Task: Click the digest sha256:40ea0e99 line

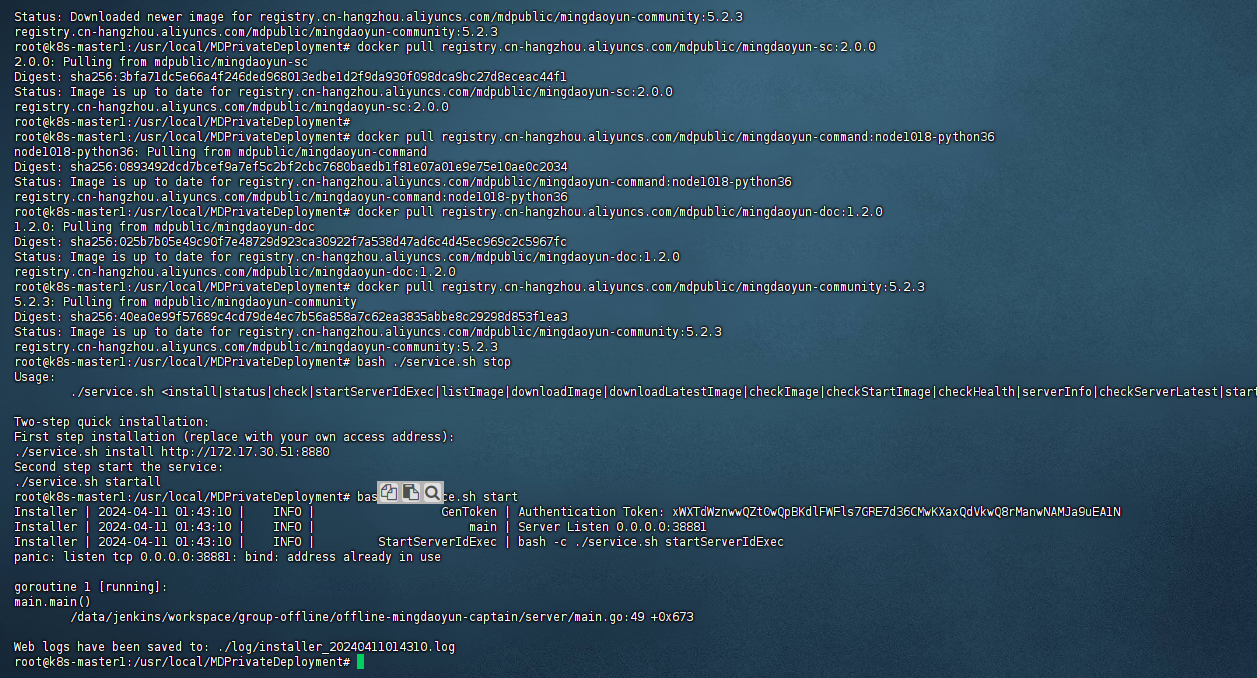Action: 290,317
